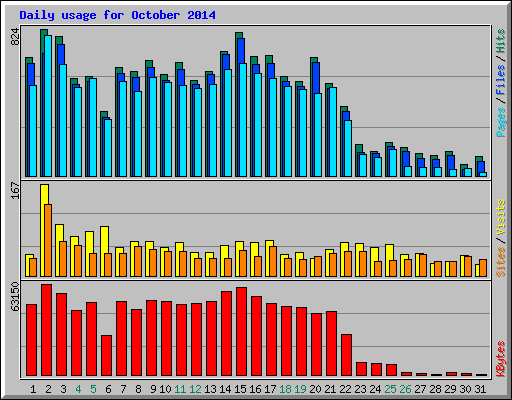Click the blue files bar for day 20
This screenshot has width=512, height=400.
tap(317, 78)
